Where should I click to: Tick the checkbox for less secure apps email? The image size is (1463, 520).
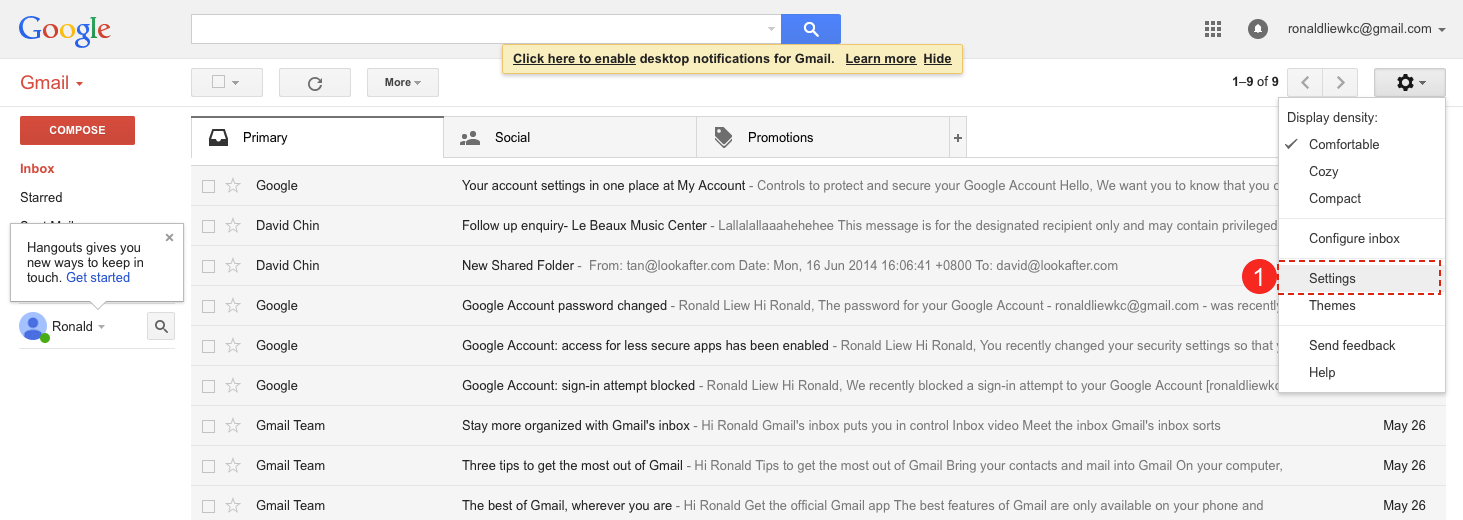208,346
